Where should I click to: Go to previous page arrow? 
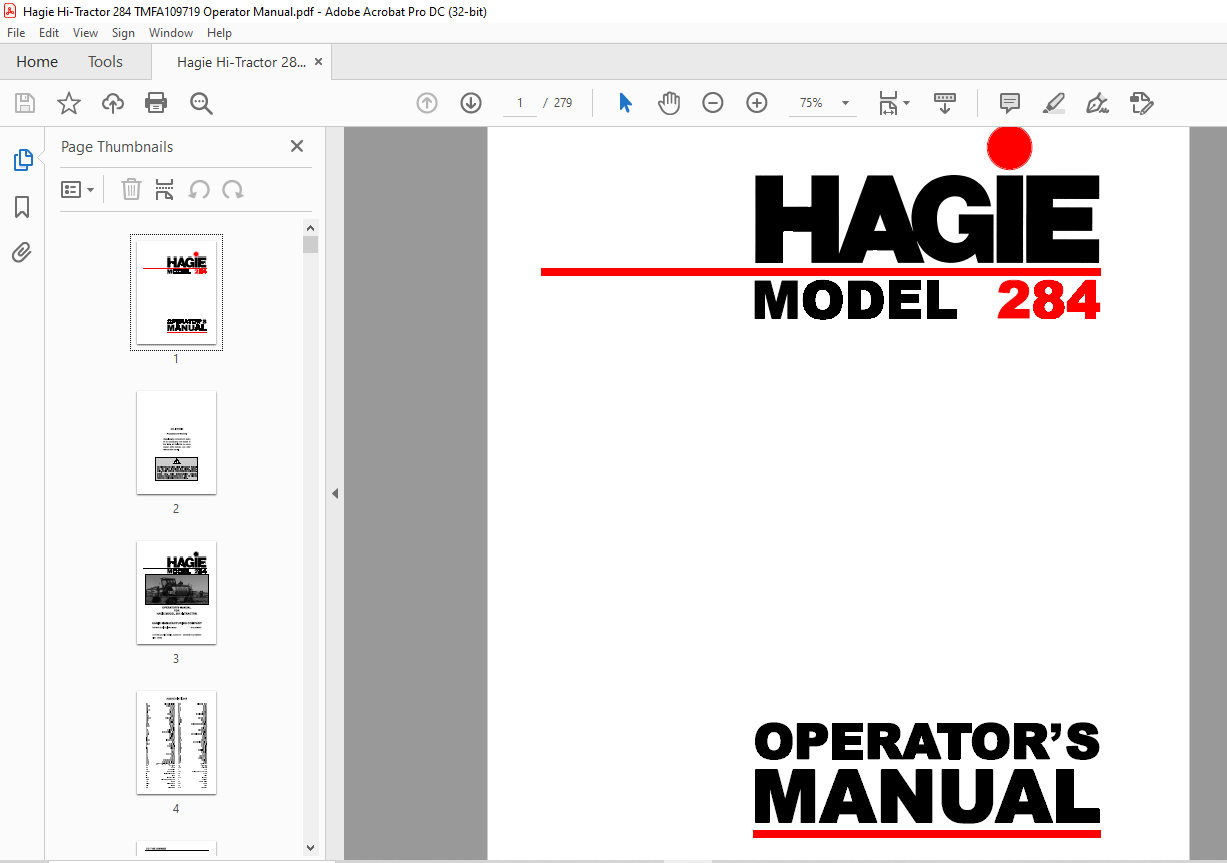coord(427,103)
